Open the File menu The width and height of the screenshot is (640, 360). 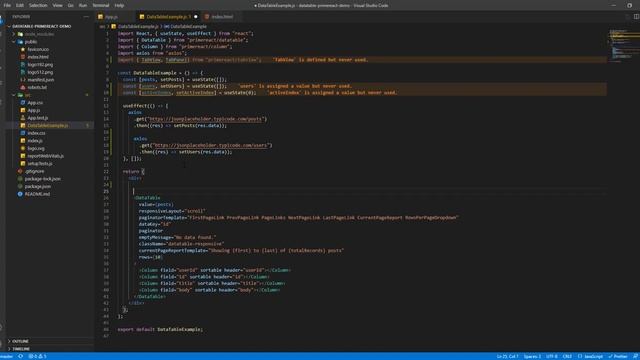coord(7,5)
